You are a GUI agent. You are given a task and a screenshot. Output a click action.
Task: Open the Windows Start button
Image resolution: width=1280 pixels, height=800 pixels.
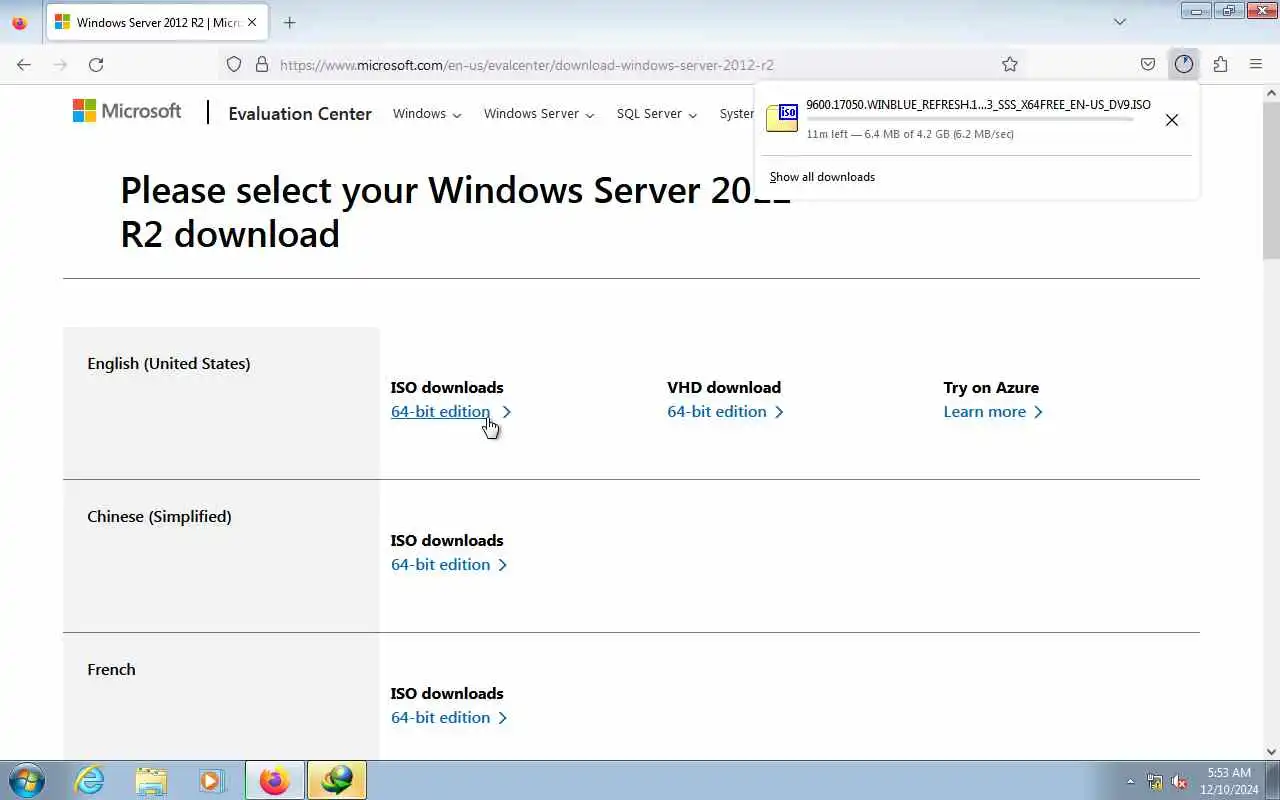27,780
